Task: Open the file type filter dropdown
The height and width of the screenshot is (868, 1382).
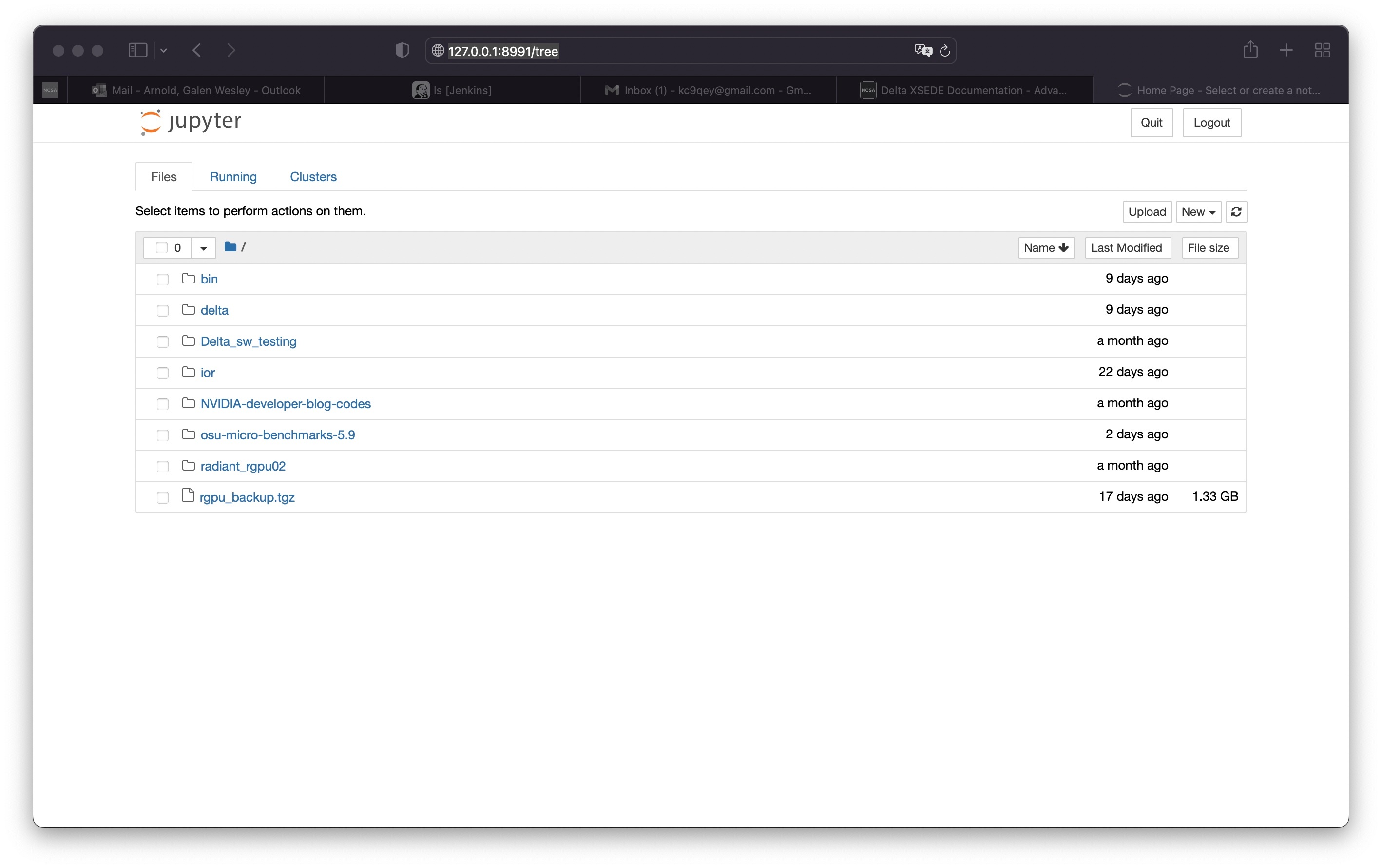Action: coord(203,247)
